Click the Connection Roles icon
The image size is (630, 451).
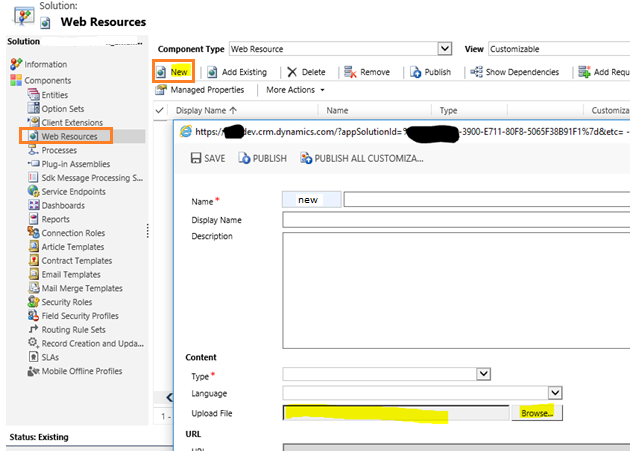(33, 232)
